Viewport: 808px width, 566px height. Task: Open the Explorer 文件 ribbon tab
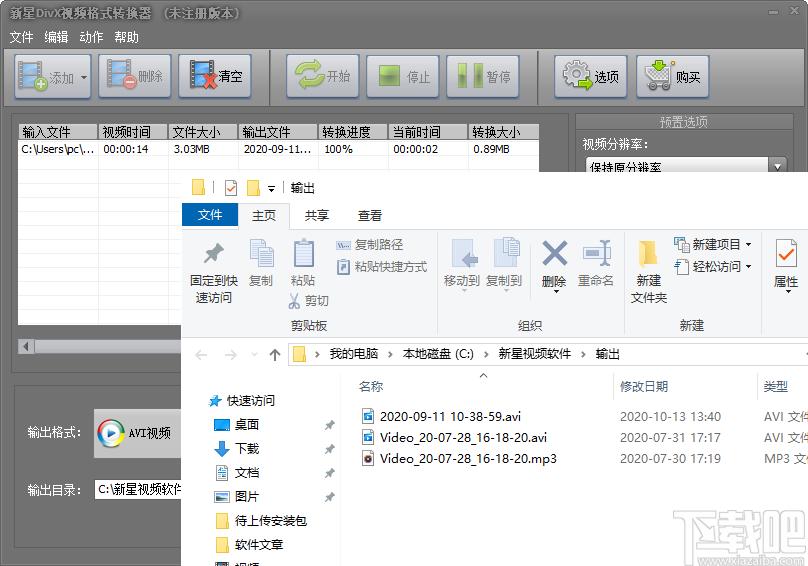coord(210,214)
